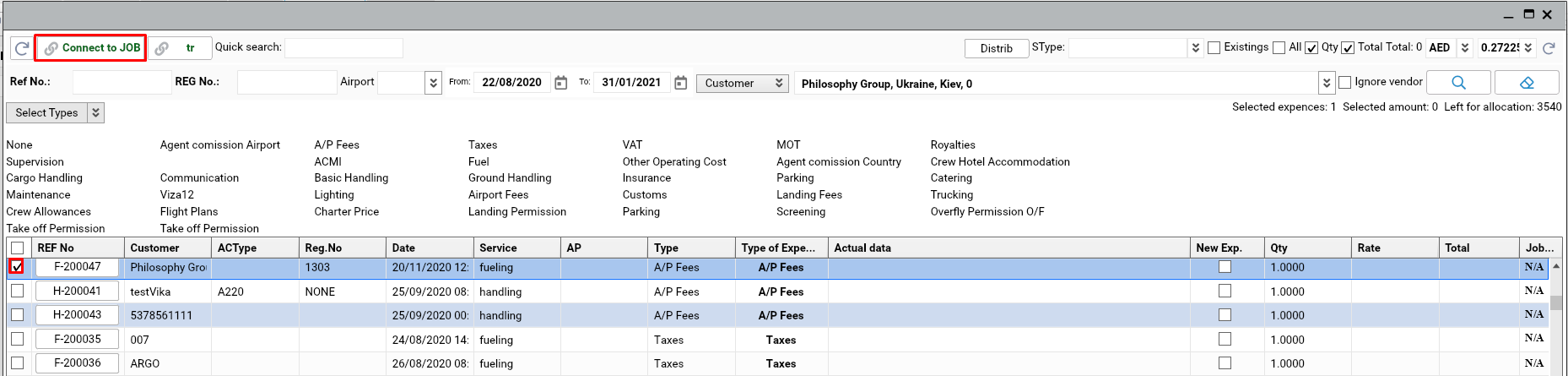Viewport: 1568px width, 376px height.
Task: Open the Airport dropdown list
Action: coord(433,83)
